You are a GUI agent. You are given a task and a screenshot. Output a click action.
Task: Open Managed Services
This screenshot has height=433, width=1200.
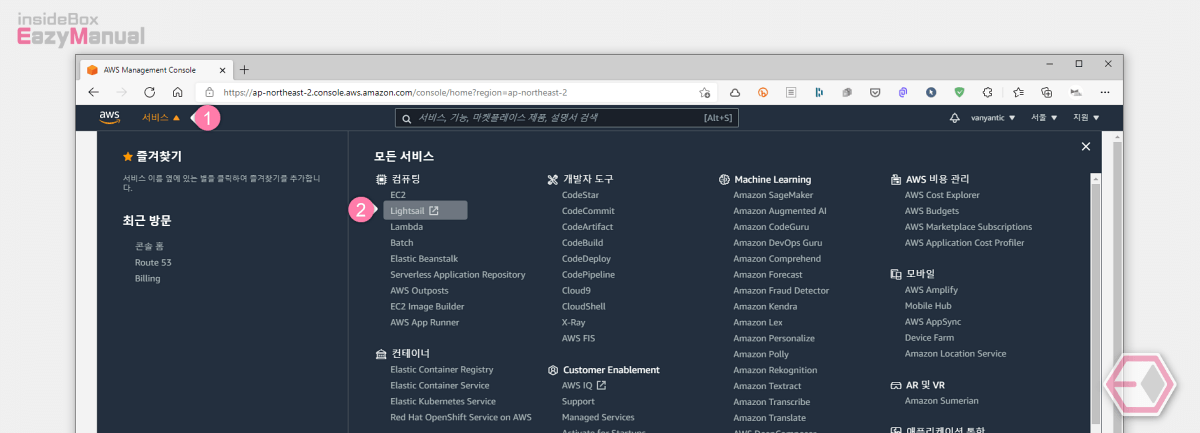598,417
